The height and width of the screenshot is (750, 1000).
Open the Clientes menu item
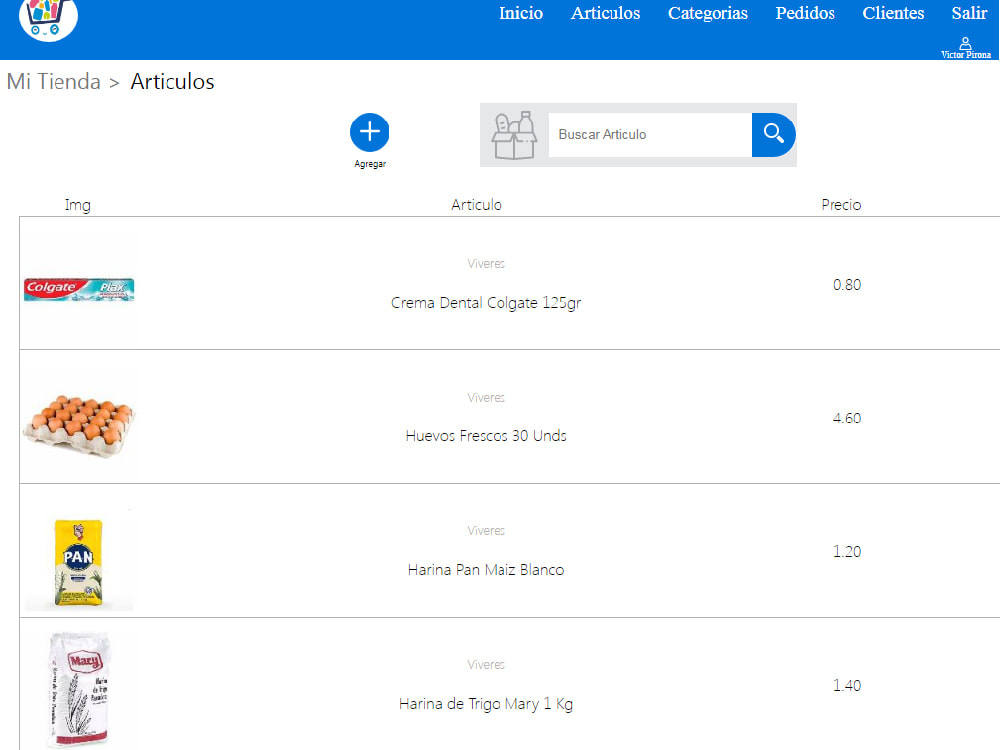coord(893,13)
